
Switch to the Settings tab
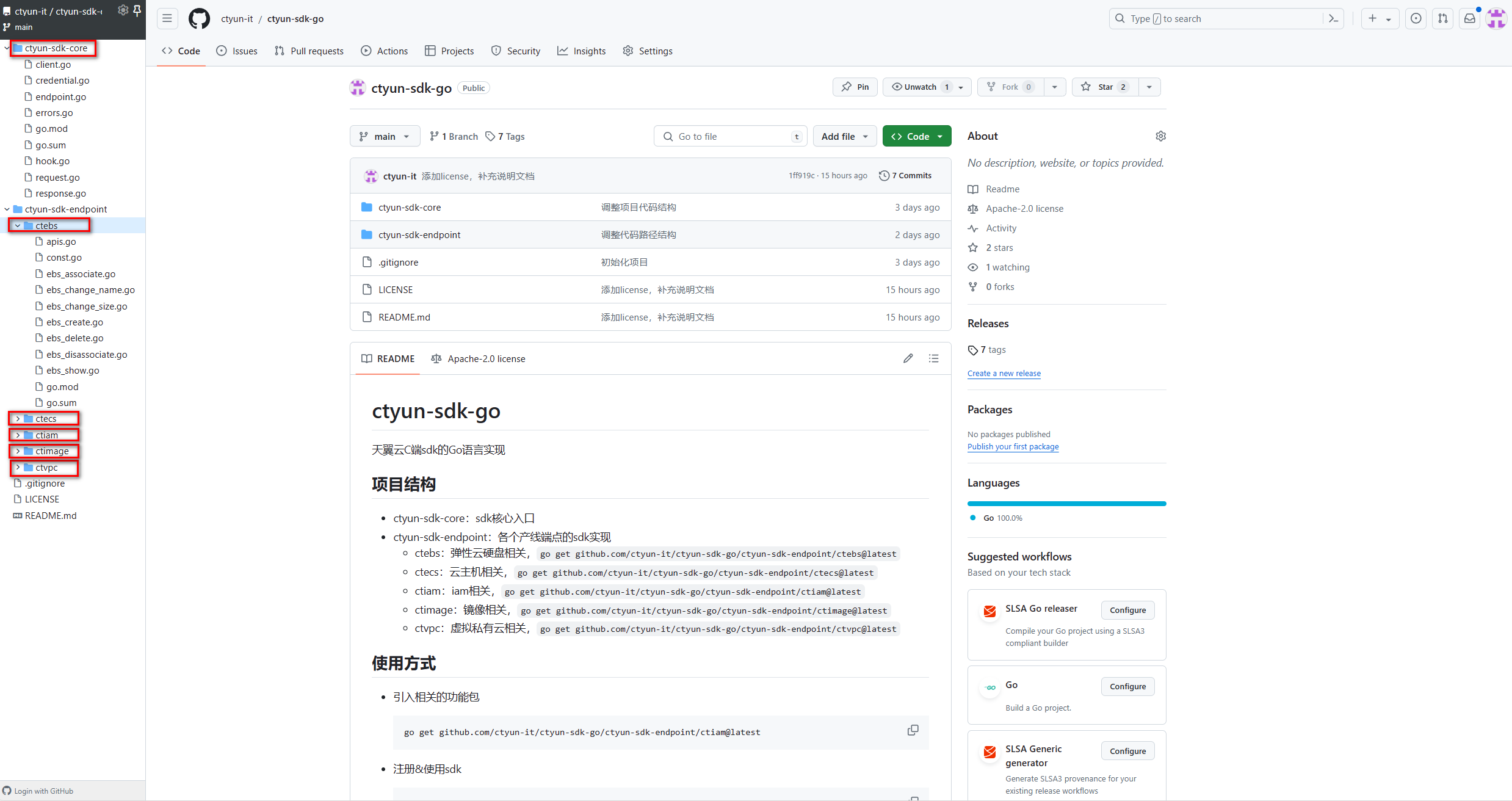(648, 51)
